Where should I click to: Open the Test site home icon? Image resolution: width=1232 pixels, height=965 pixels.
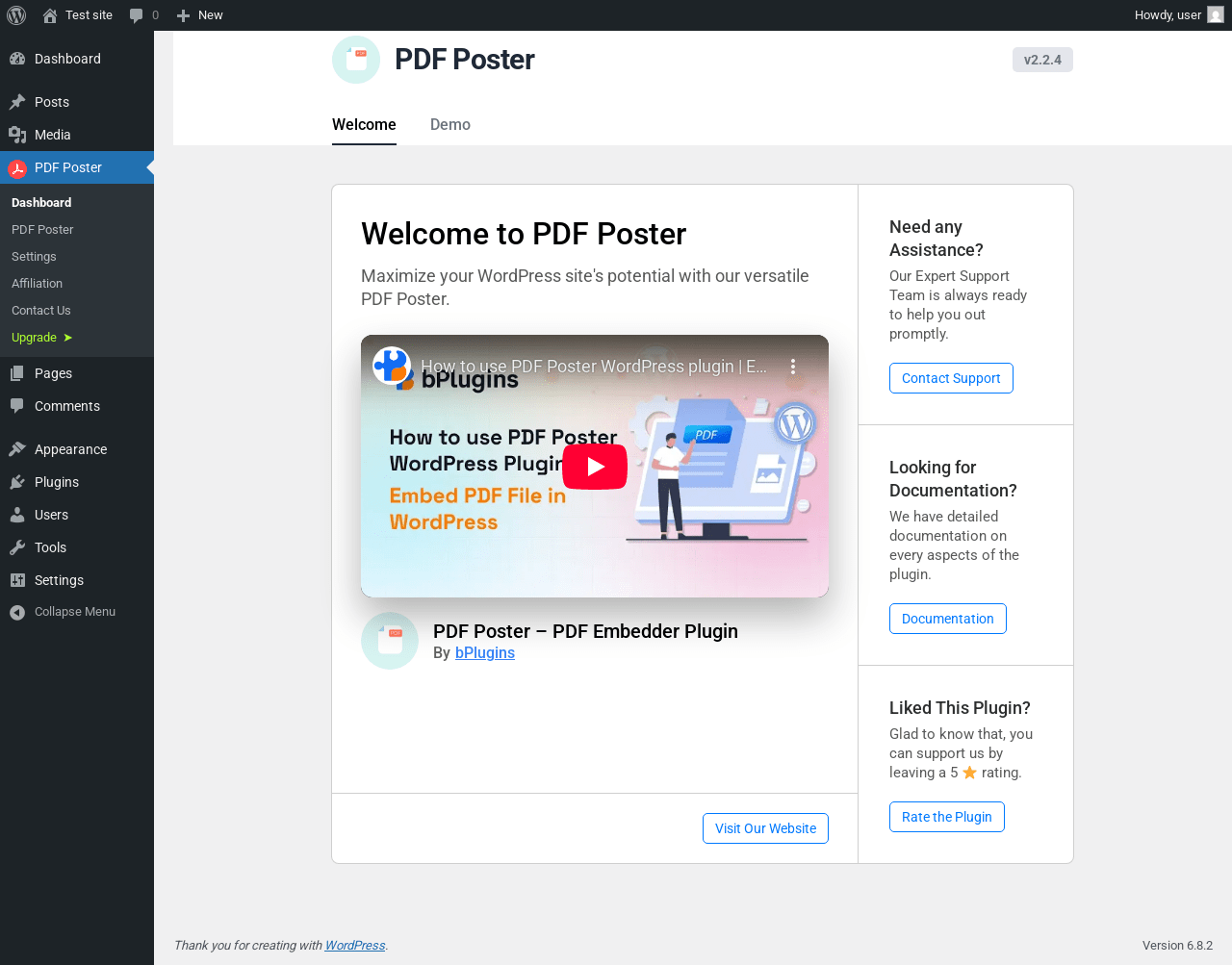[50, 15]
